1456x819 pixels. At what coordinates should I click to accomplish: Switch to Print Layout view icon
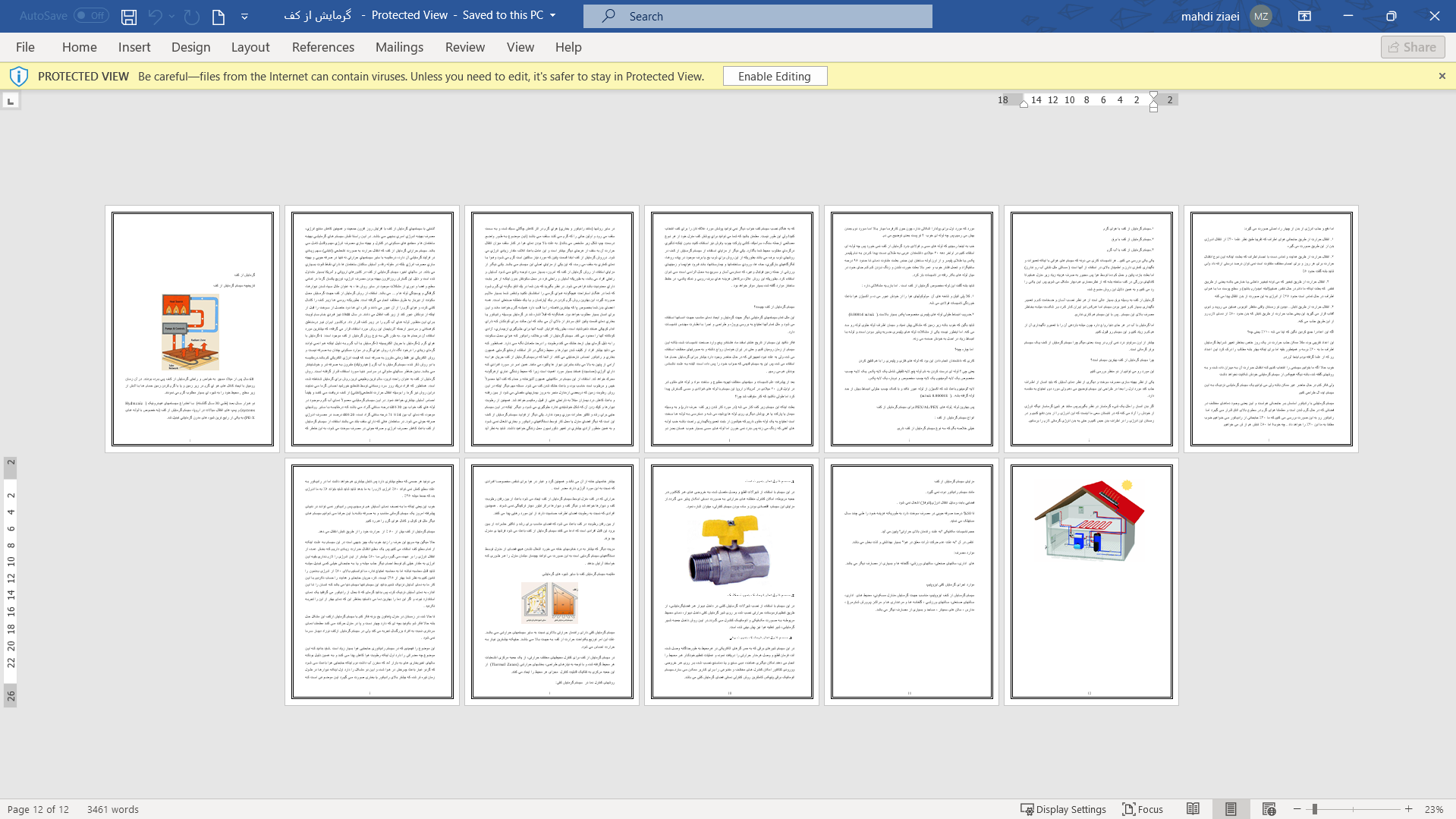1231,809
